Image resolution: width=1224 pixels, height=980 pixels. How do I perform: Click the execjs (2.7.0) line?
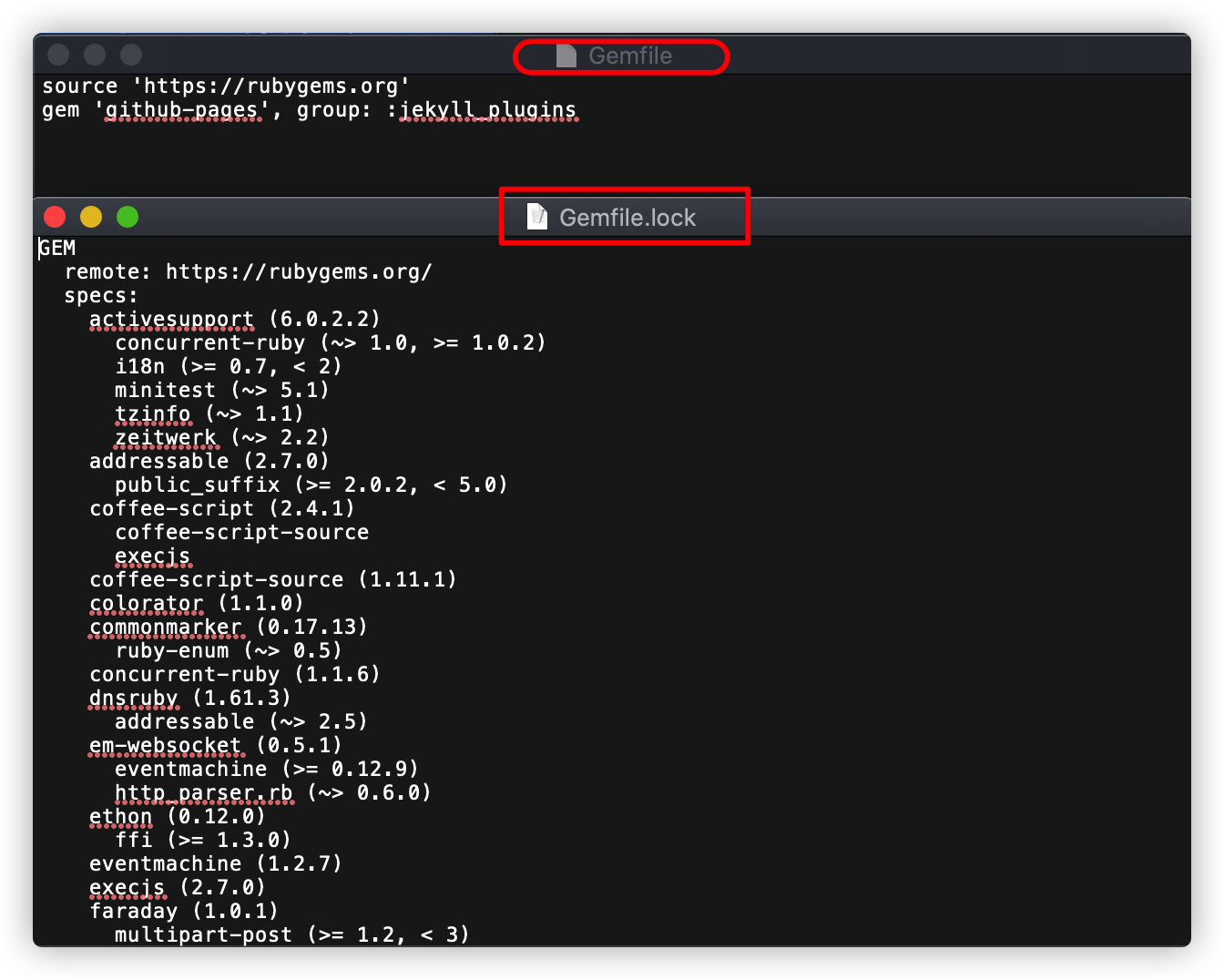coord(178,888)
